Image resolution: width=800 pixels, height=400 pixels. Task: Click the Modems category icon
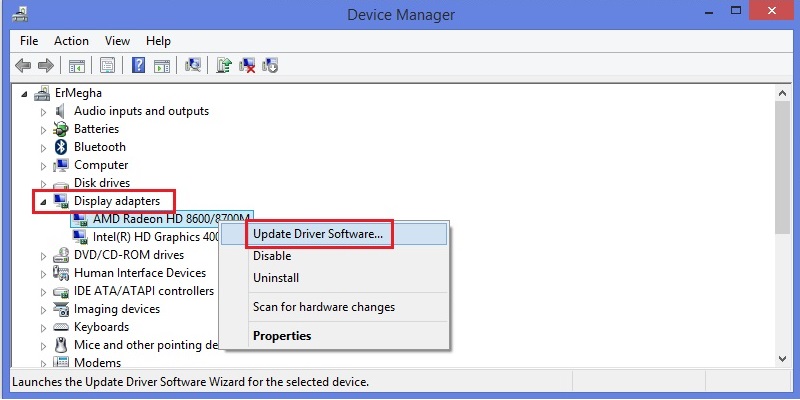[61, 363]
